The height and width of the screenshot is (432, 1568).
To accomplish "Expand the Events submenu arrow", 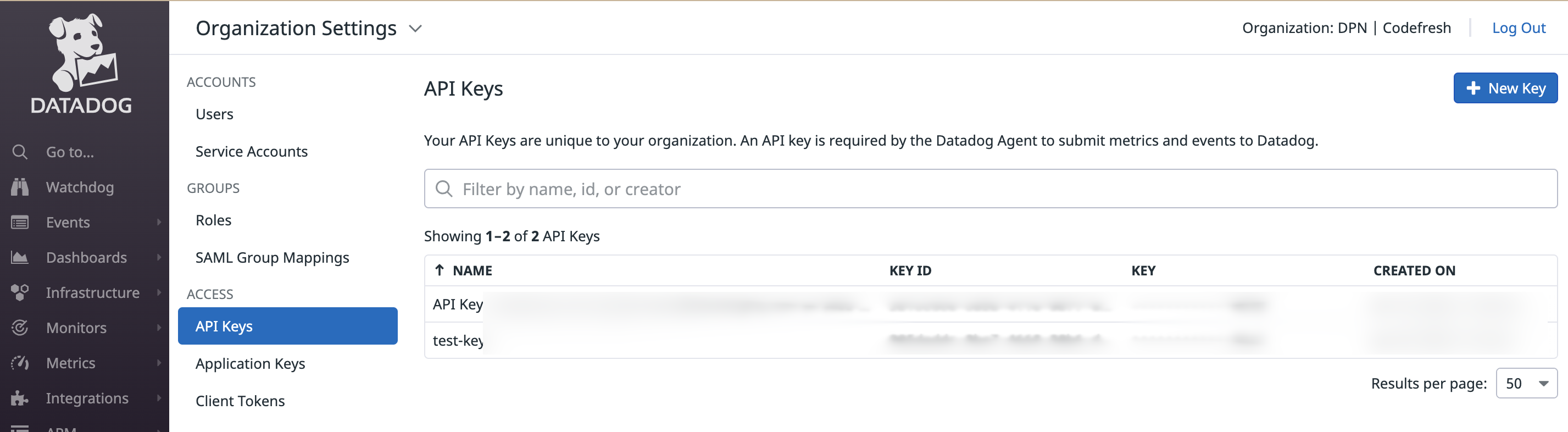I will 159,223.
